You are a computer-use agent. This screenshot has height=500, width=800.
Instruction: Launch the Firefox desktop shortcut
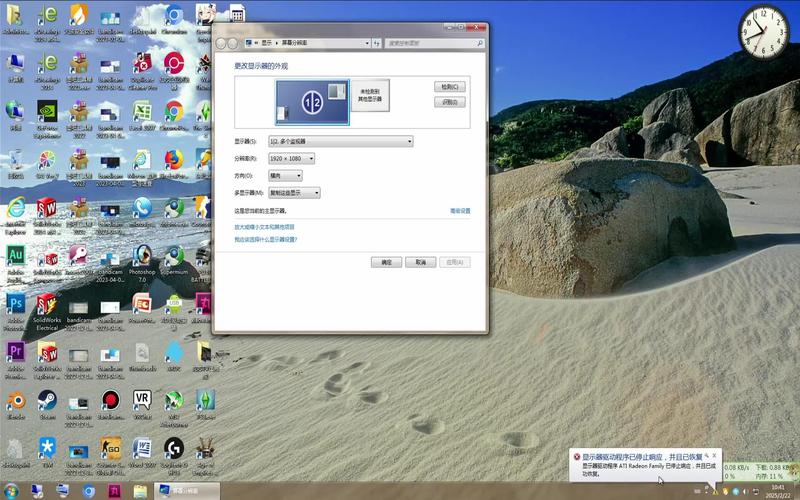coord(173,160)
